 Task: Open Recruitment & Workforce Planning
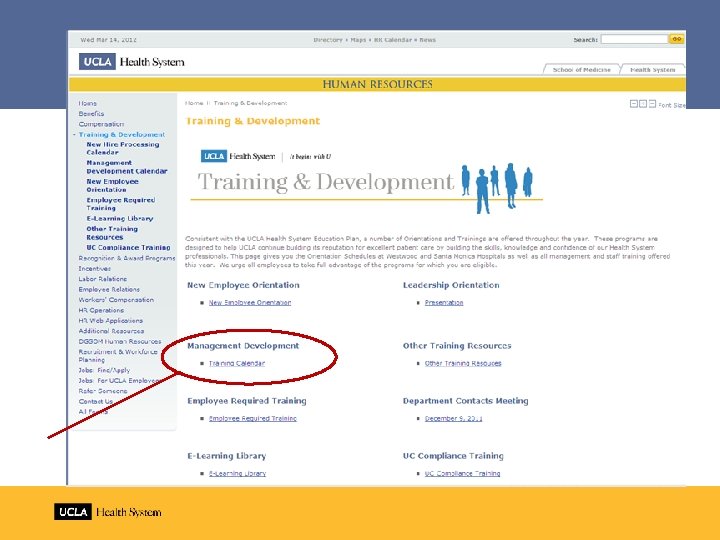tap(118, 356)
